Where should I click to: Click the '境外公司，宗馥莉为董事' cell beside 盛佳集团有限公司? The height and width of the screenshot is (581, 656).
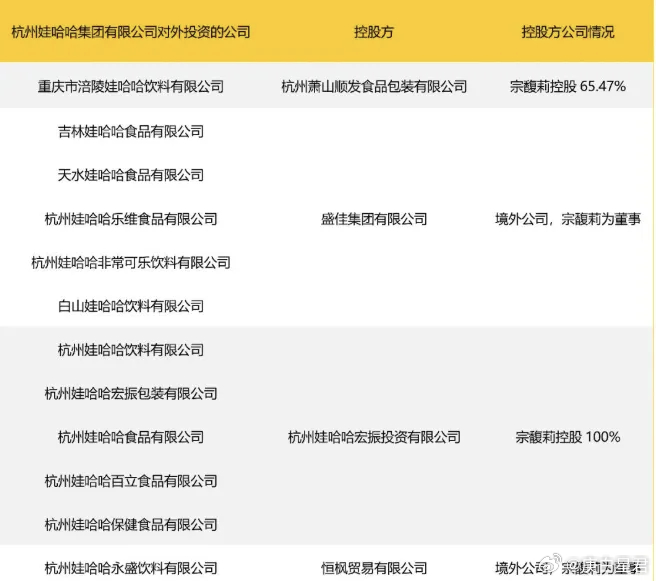568,219
